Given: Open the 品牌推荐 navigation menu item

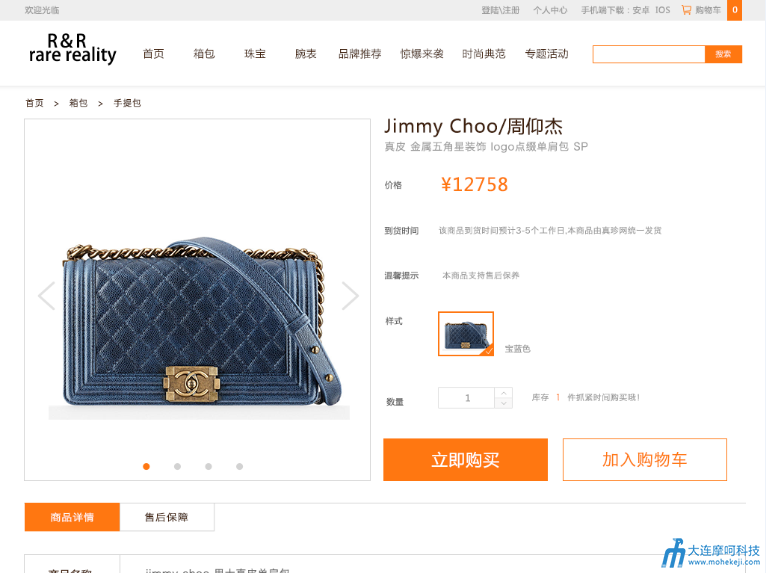Looking at the screenshot, I should (360, 54).
